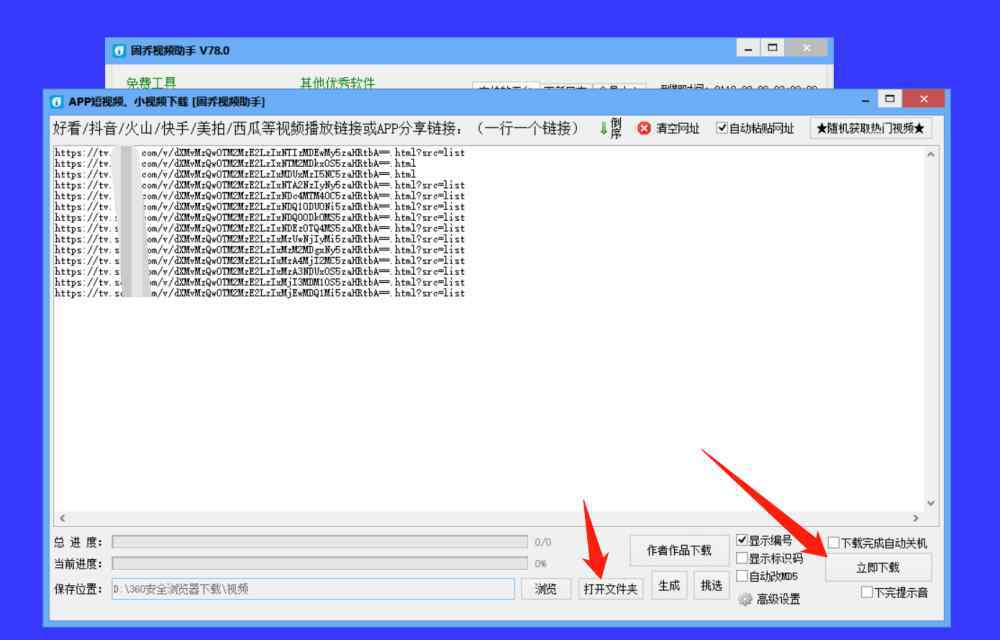
Task: Click the URL list scroll-left arrow
Action: (62, 518)
